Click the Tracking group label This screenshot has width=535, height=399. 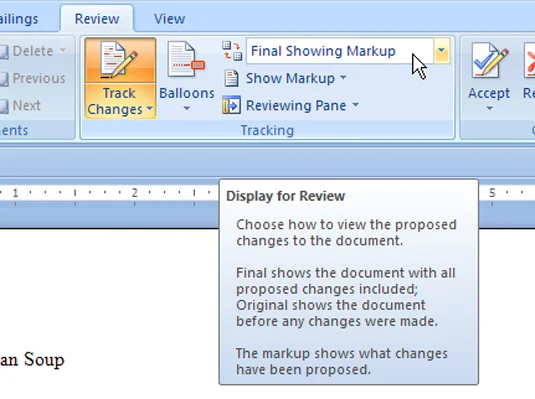[267, 130]
